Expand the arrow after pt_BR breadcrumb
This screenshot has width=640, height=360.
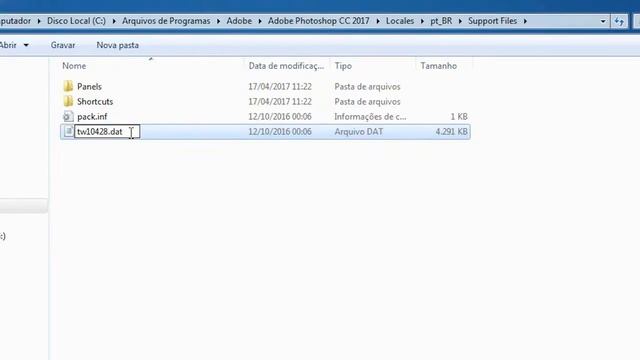460,21
